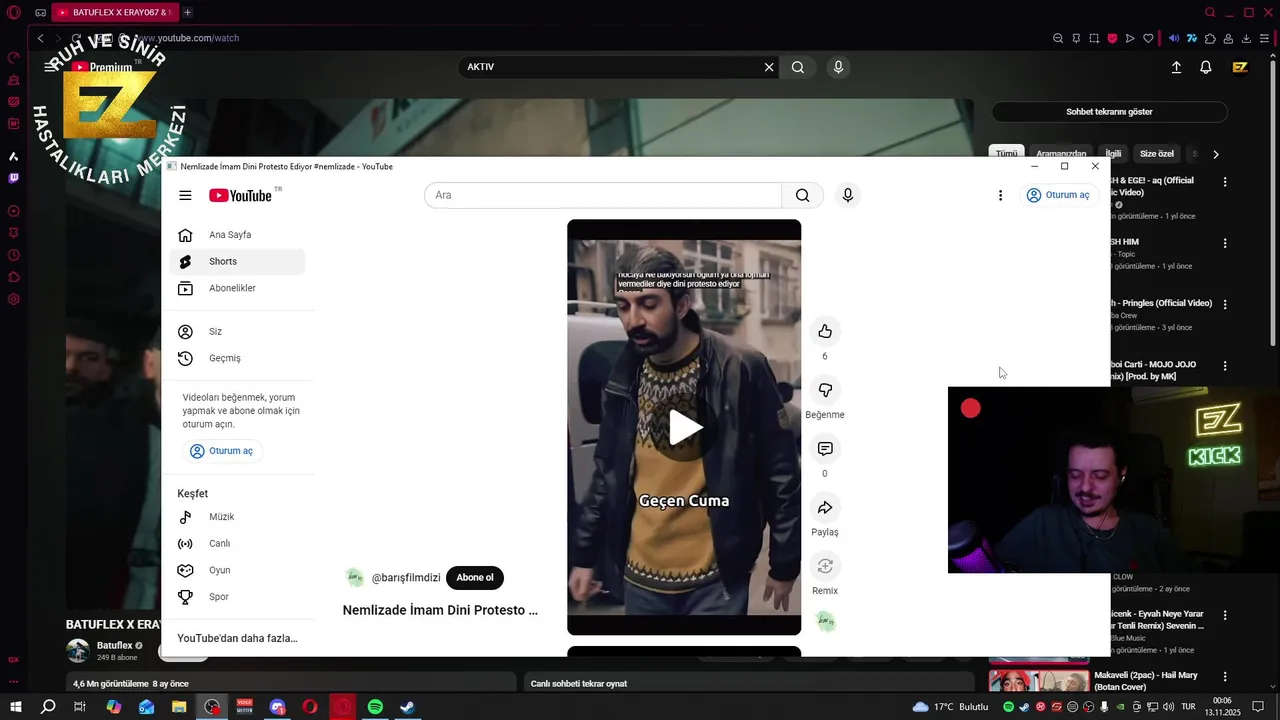Screen dimensions: 1280x720
Task: Click the Ara search field in popup
Action: 603,195
